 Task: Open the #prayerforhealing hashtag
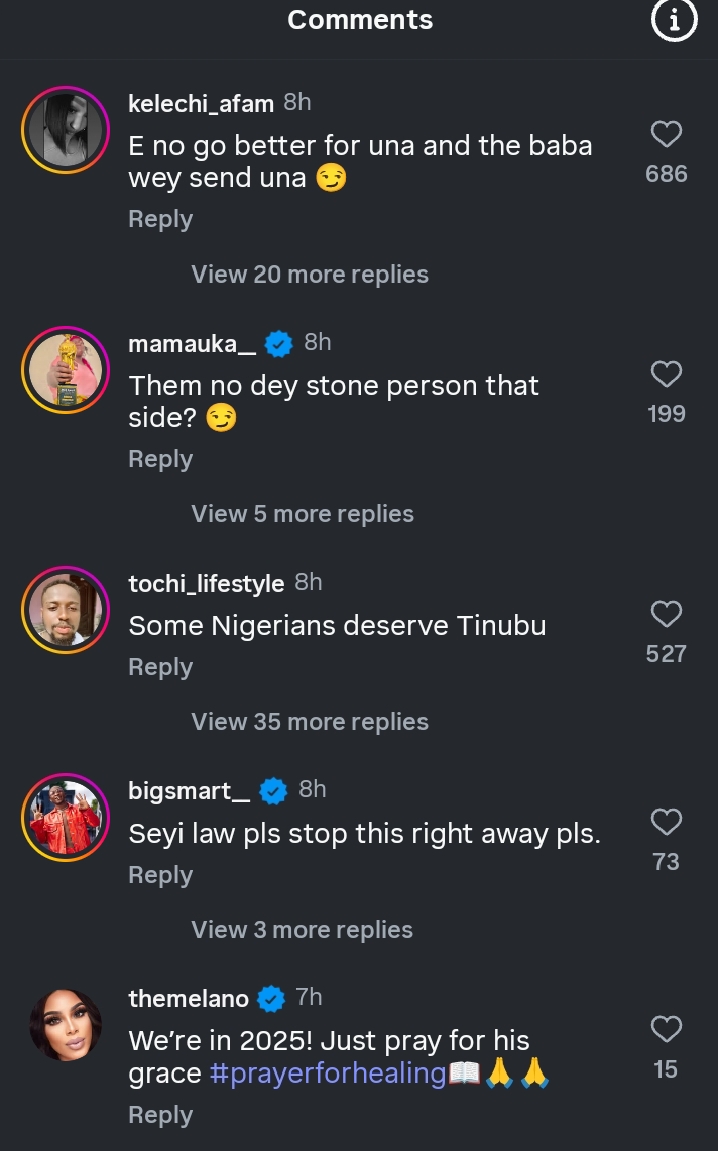(328, 1074)
